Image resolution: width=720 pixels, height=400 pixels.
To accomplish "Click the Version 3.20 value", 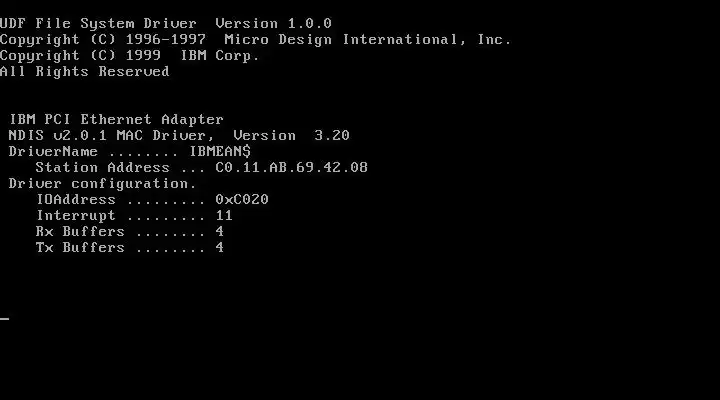I will point(291,135).
